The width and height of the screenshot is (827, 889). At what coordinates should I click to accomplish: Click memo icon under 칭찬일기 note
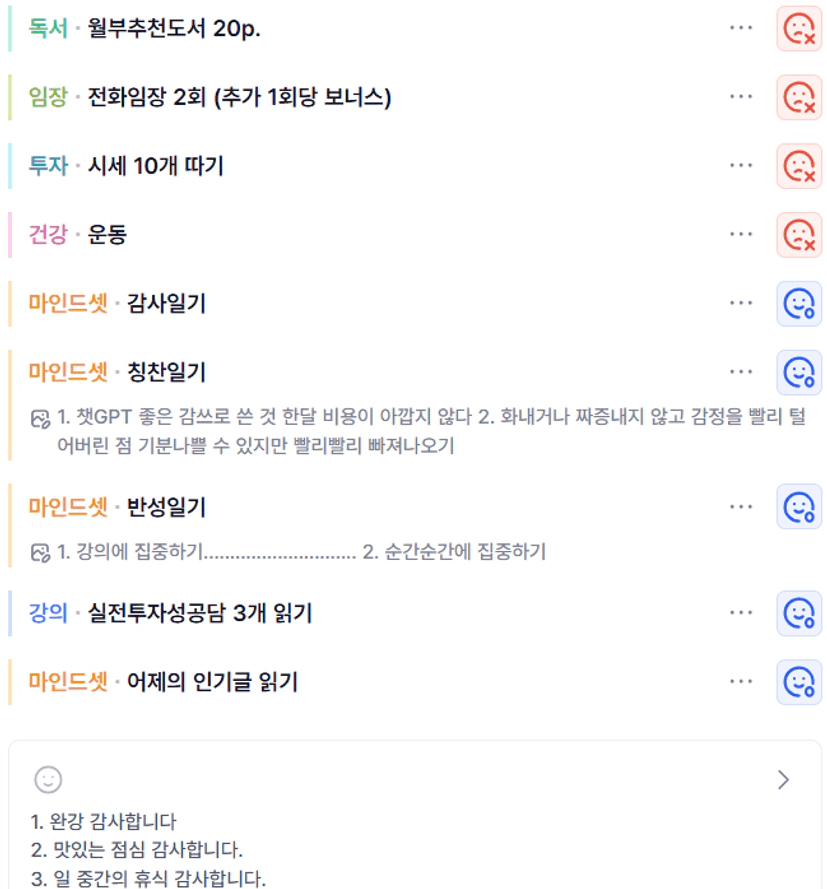(x=40, y=418)
